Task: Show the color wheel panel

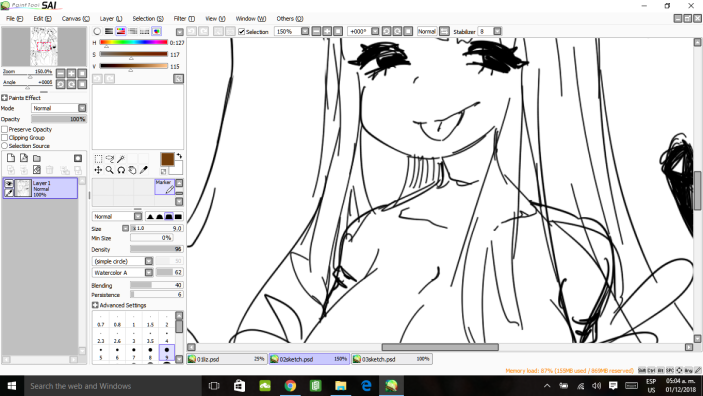Action: (x=97, y=31)
